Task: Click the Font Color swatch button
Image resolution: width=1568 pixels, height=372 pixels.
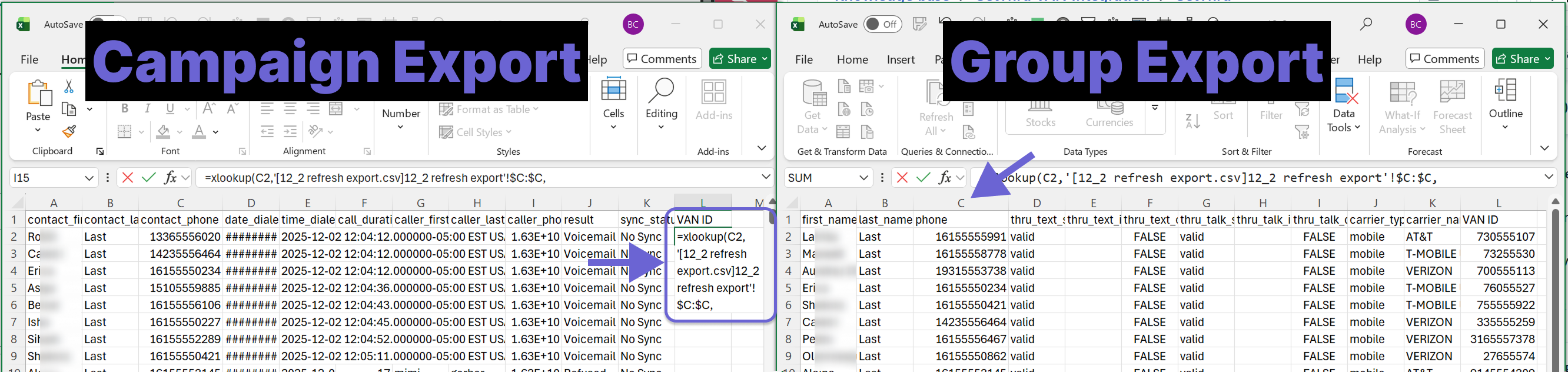Action: pyautogui.click(x=199, y=131)
